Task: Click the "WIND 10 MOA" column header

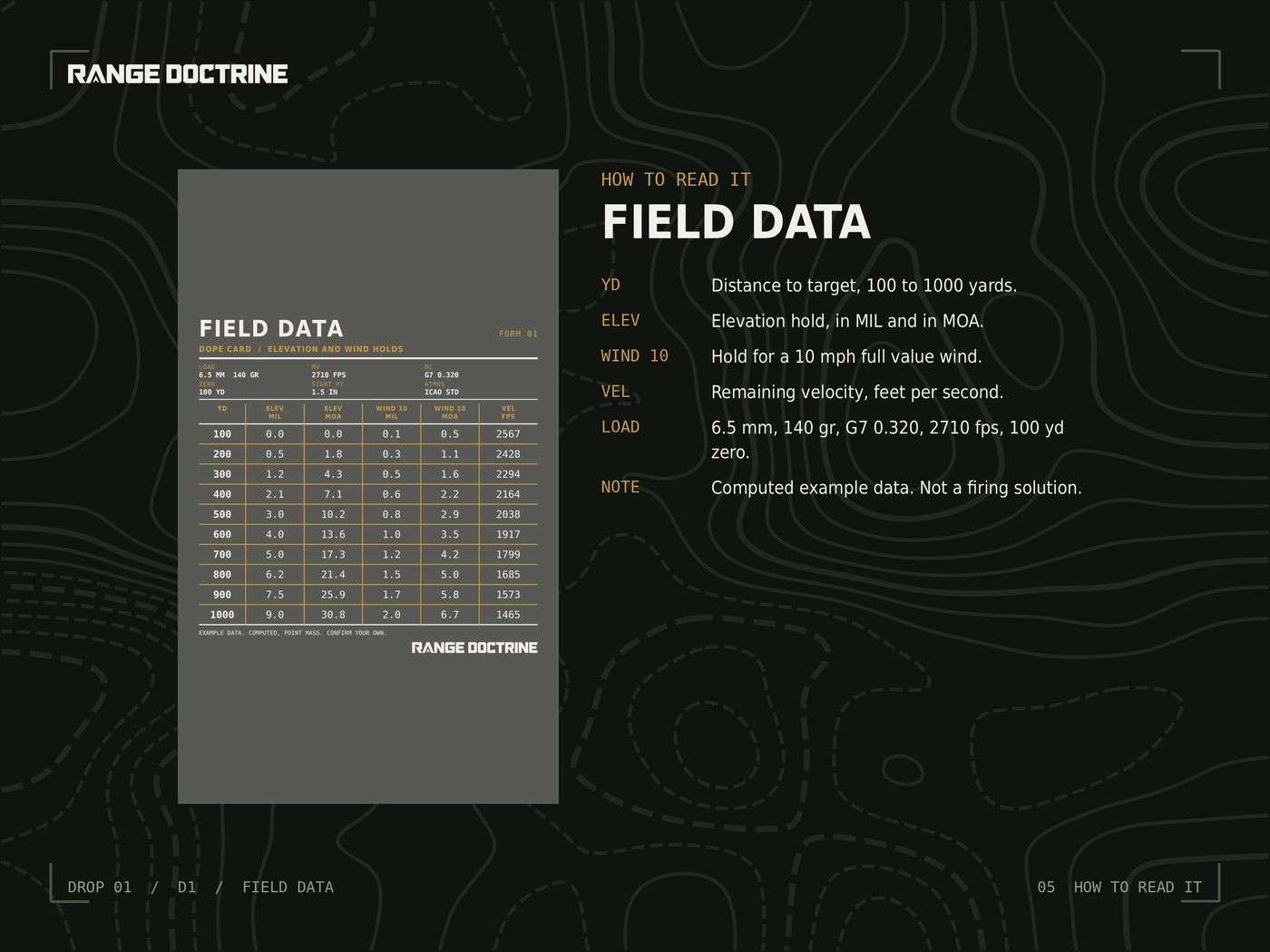Action: click(450, 413)
